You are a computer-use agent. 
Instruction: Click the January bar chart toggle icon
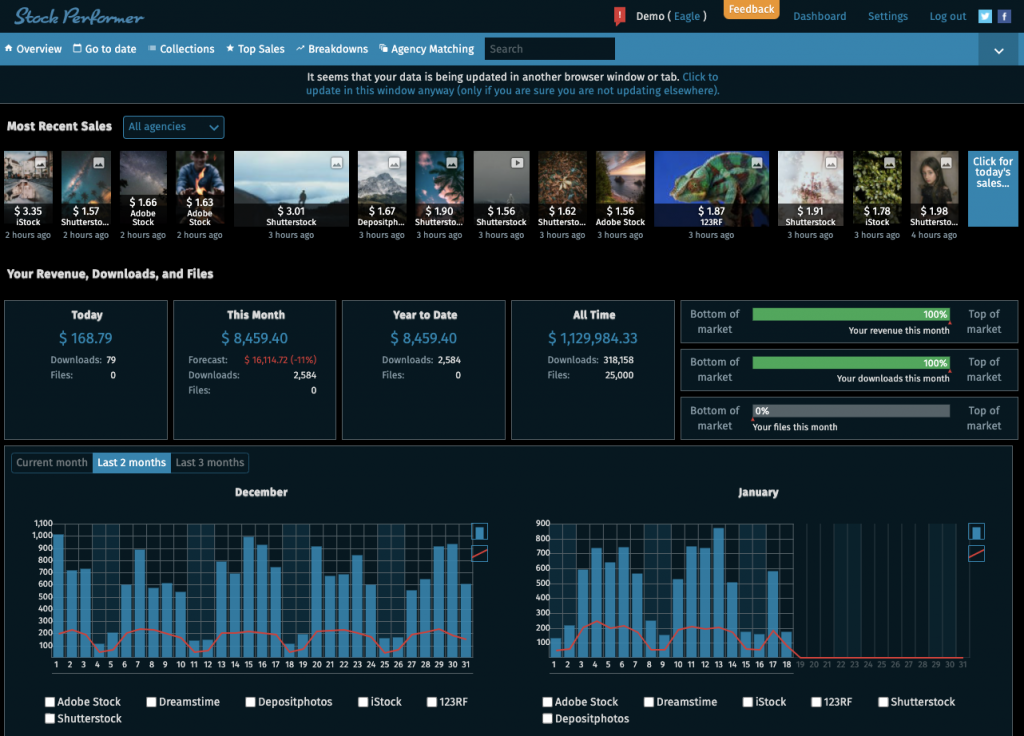pos(976,532)
